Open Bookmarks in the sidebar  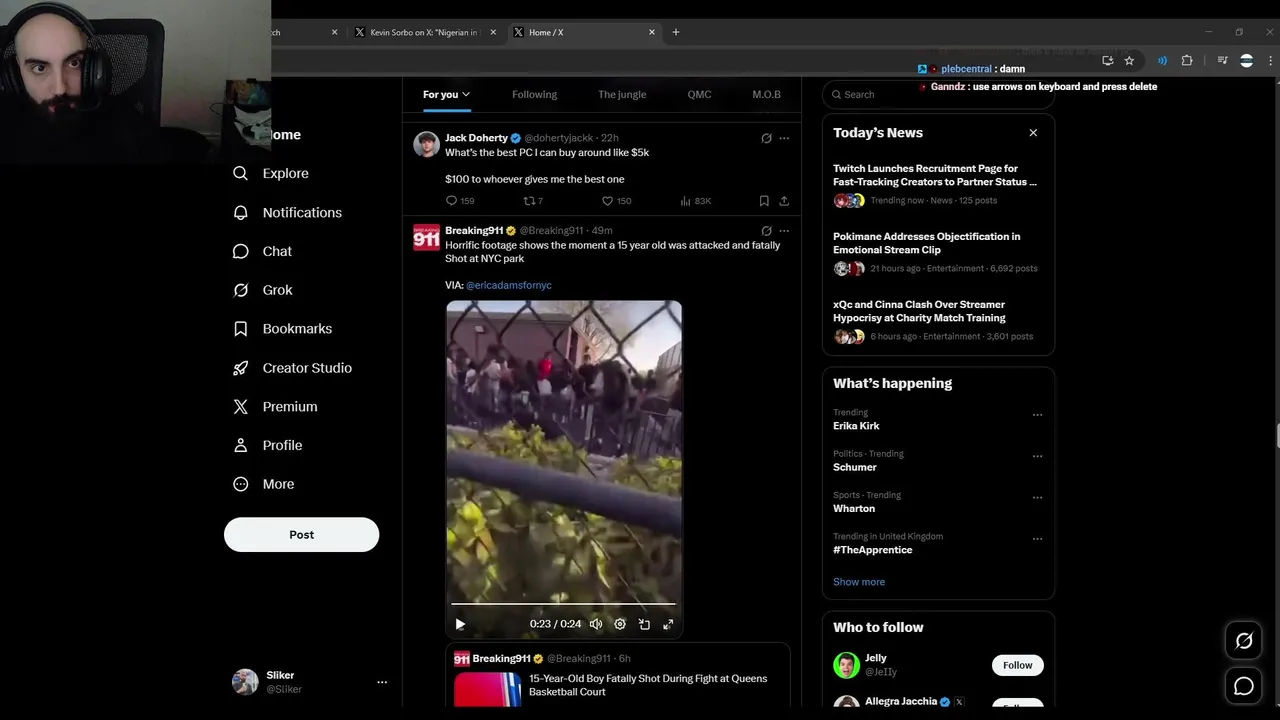[x=281, y=328]
